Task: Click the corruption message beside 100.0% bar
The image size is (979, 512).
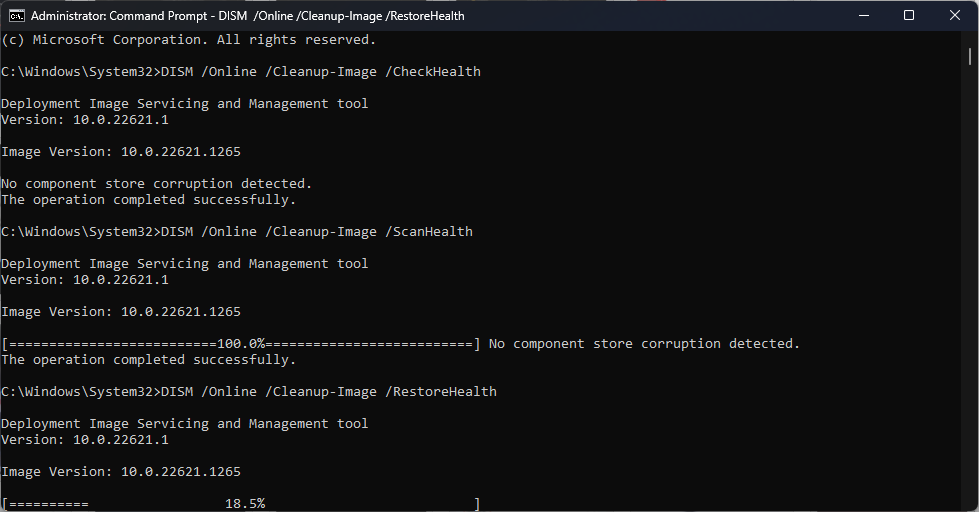Action: pos(644,343)
